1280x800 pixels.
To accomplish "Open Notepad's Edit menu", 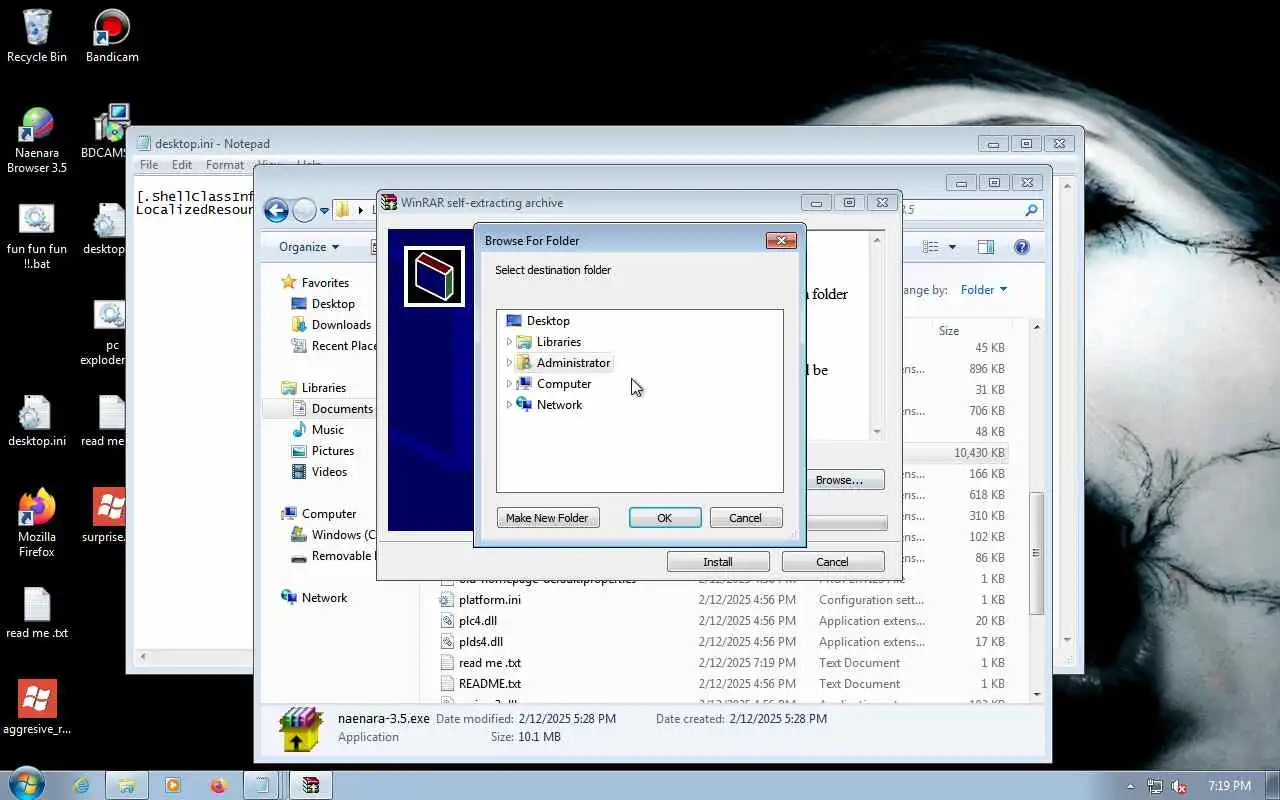I will tap(182, 165).
